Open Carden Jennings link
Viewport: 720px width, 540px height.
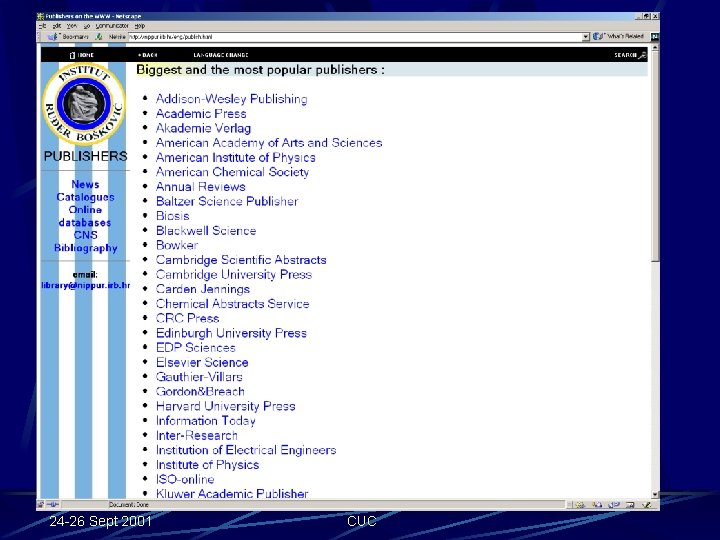203,289
